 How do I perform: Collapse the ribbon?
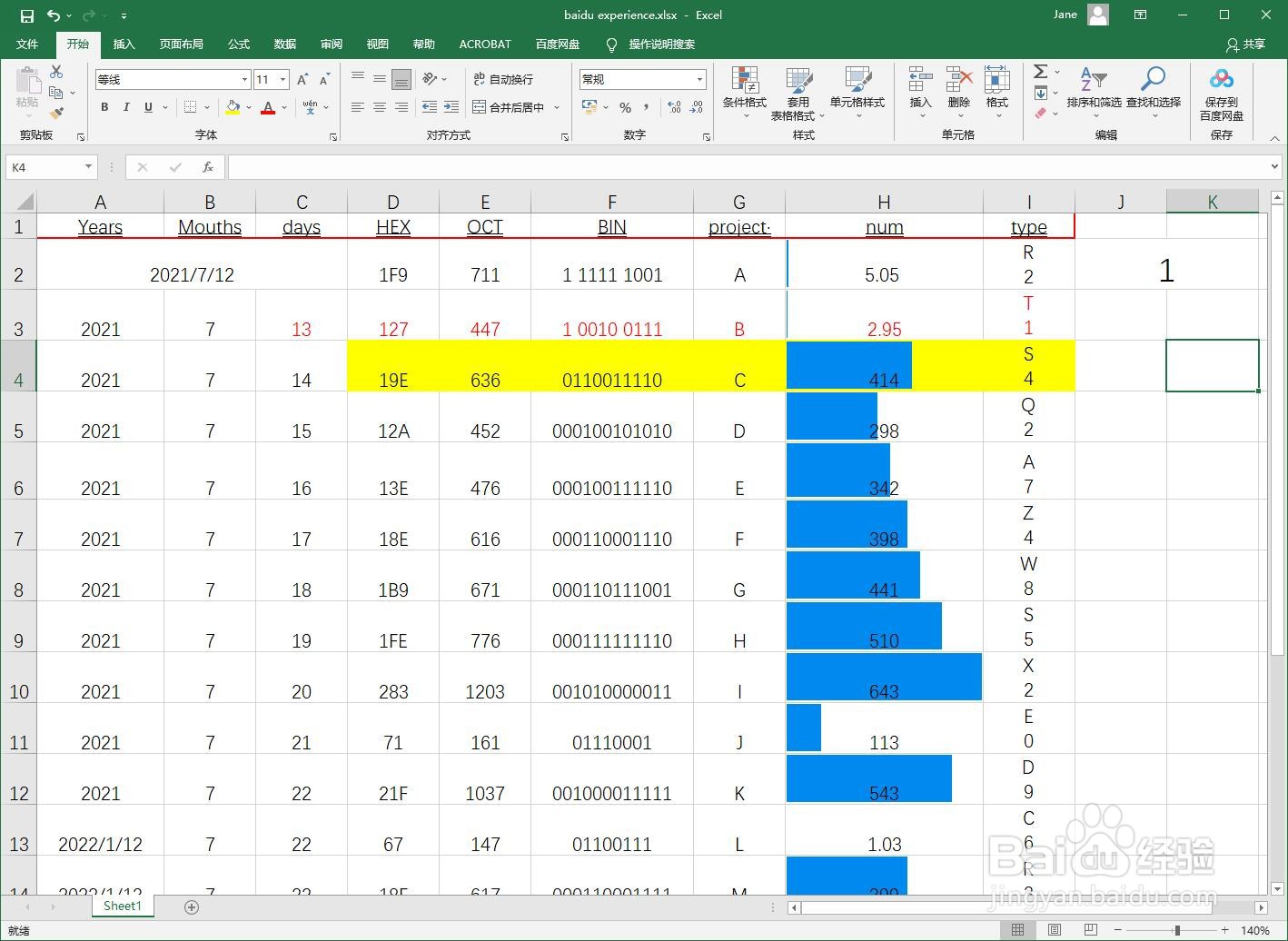(1274, 137)
